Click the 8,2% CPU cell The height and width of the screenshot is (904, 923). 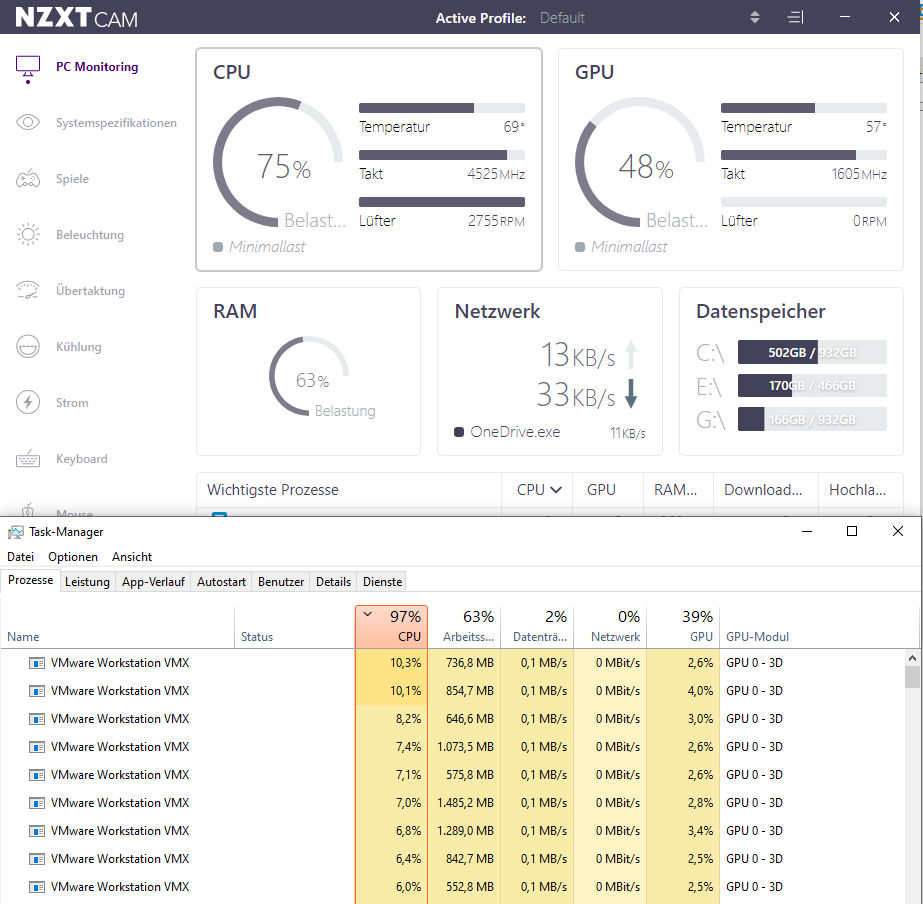391,719
